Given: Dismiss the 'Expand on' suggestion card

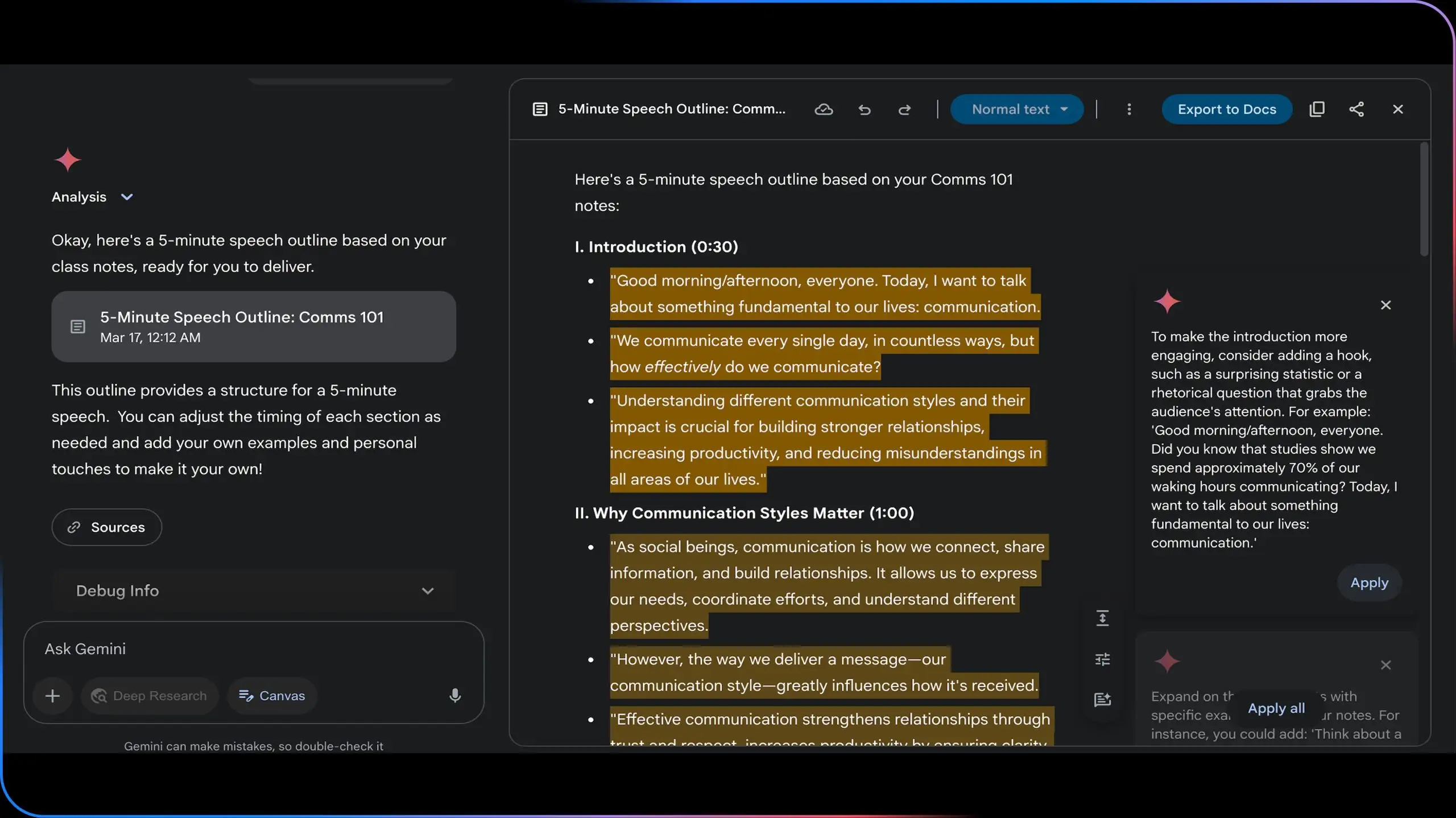Looking at the screenshot, I should pyautogui.click(x=1386, y=665).
